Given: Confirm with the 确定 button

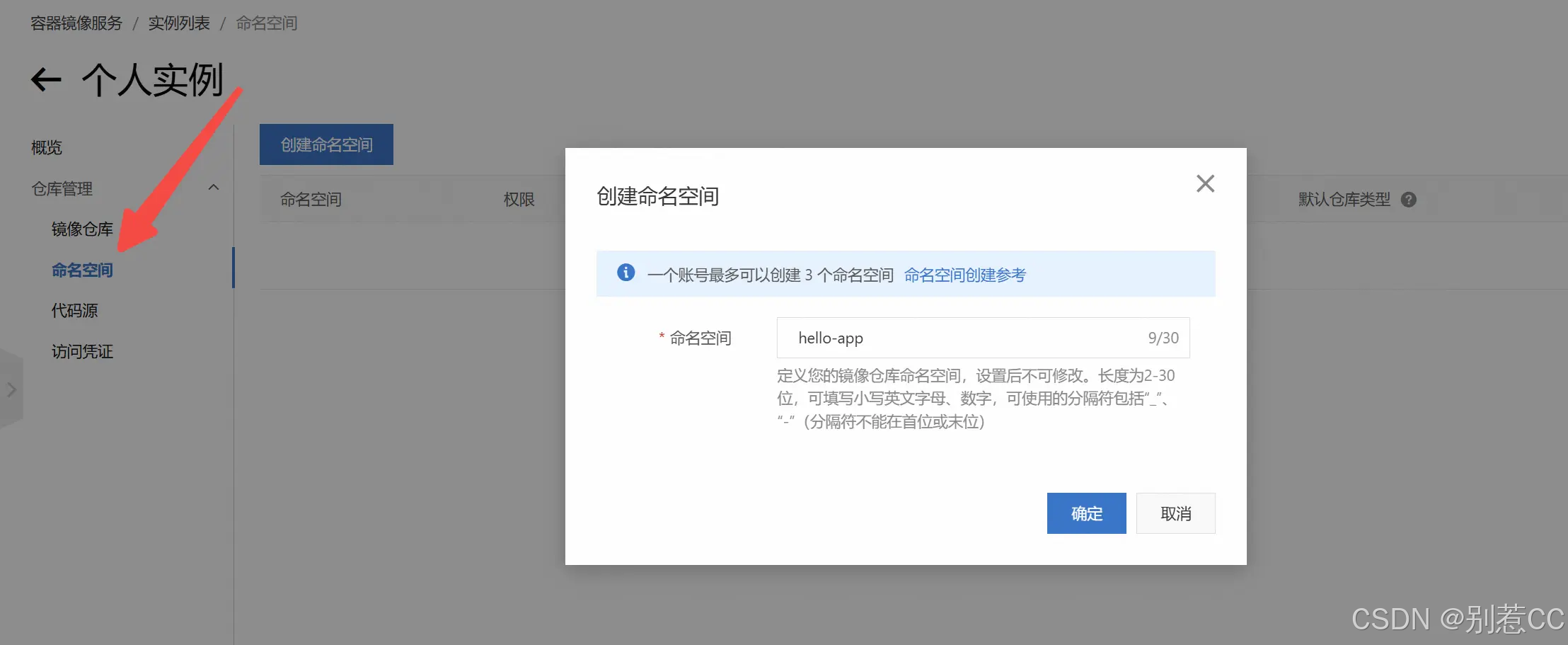Looking at the screenshot, I should [1086, 513].
